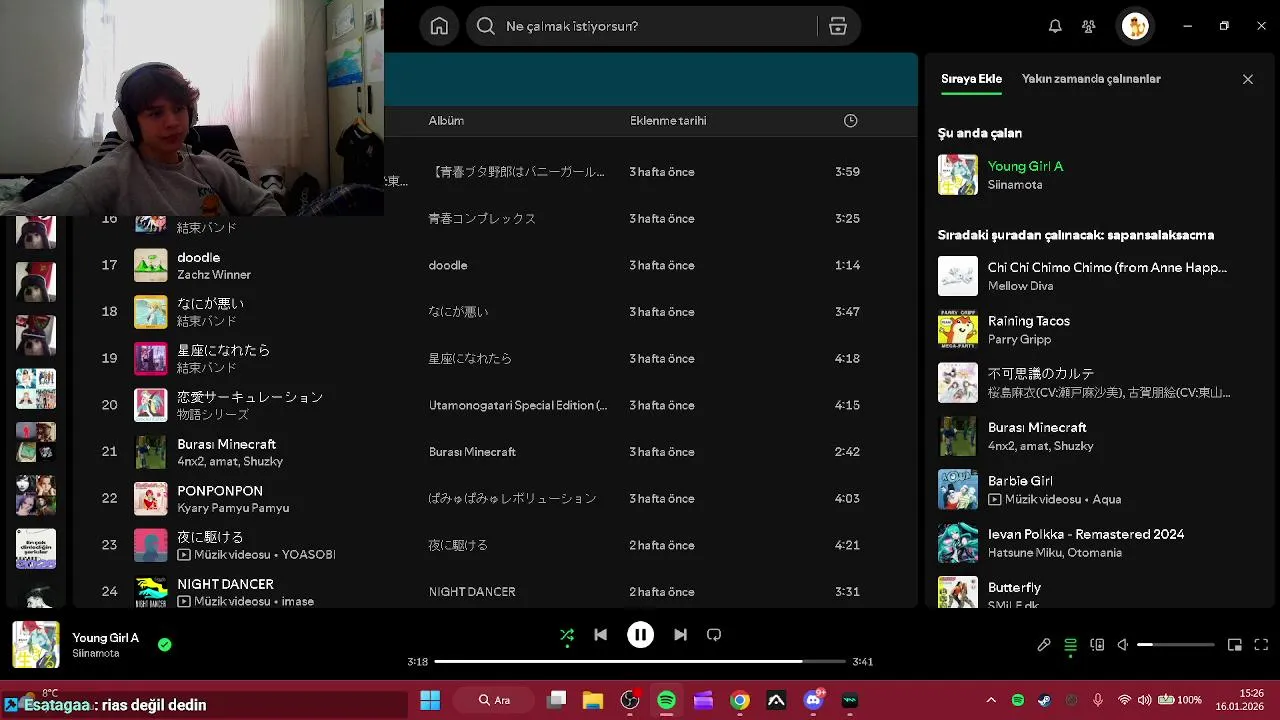
Task: Expand system tray hidden icons chevron
Action: 991,700
